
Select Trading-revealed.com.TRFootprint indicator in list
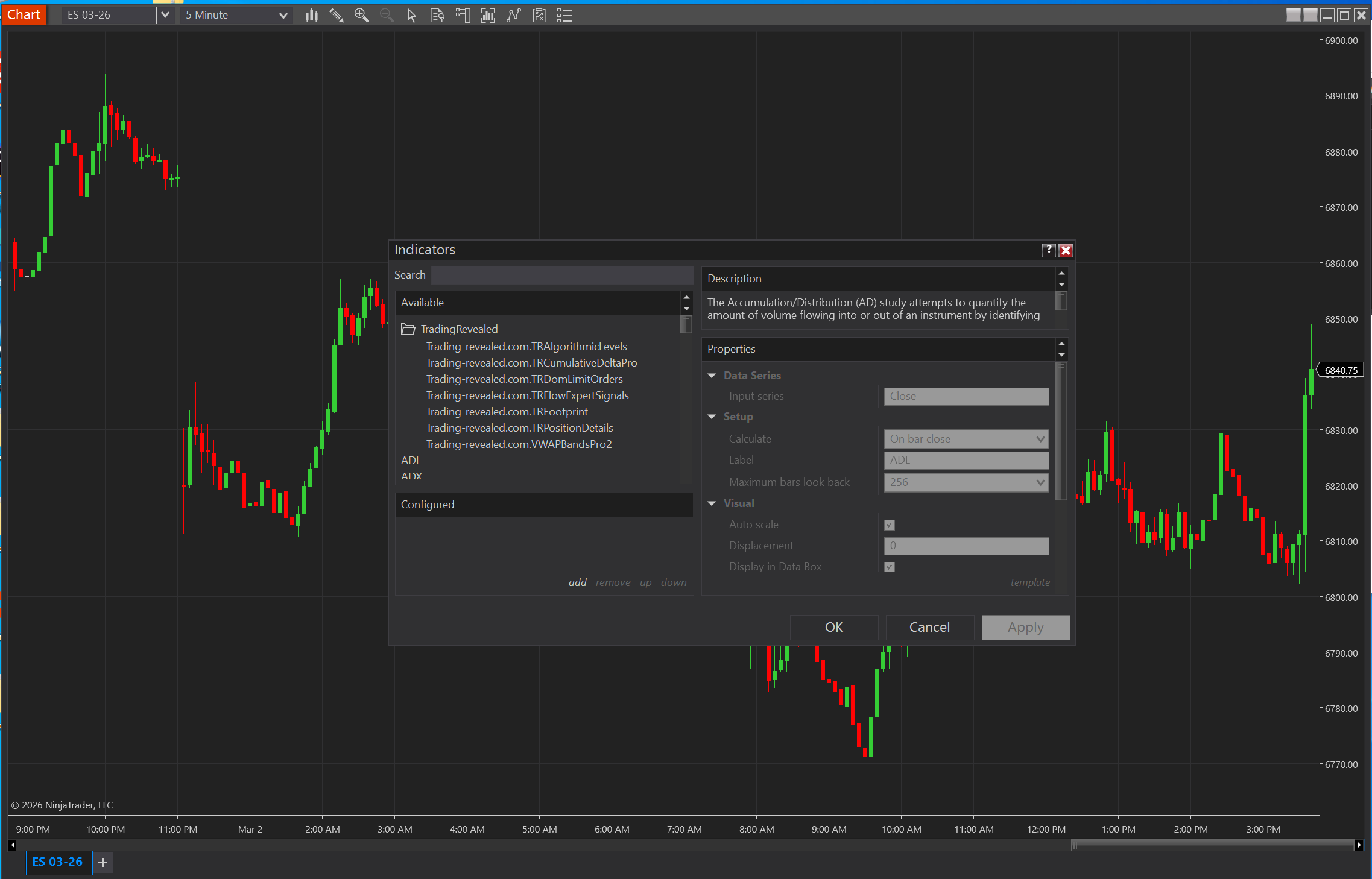tap(507, 412)
